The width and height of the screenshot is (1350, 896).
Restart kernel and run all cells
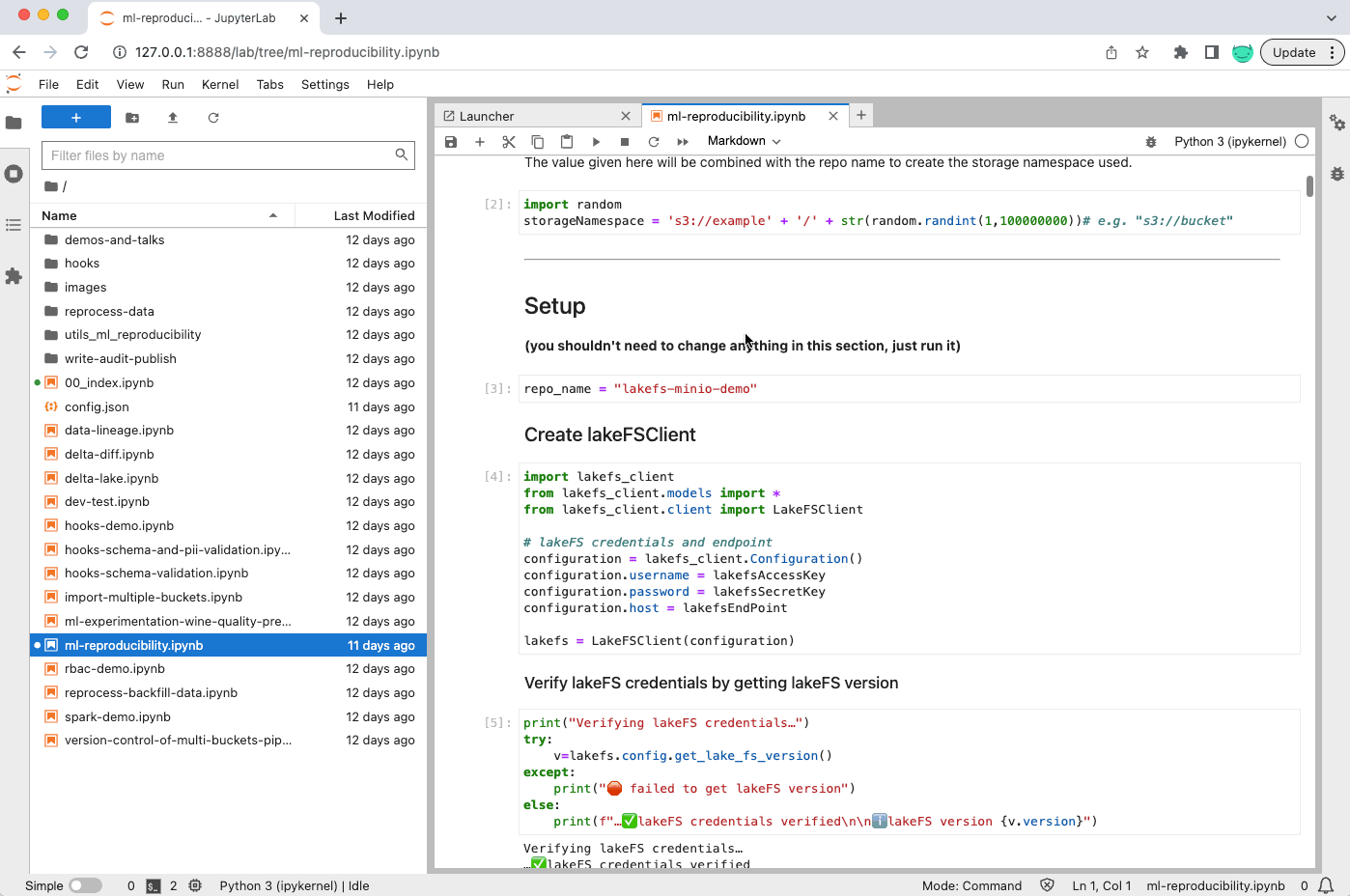(683, 142)
